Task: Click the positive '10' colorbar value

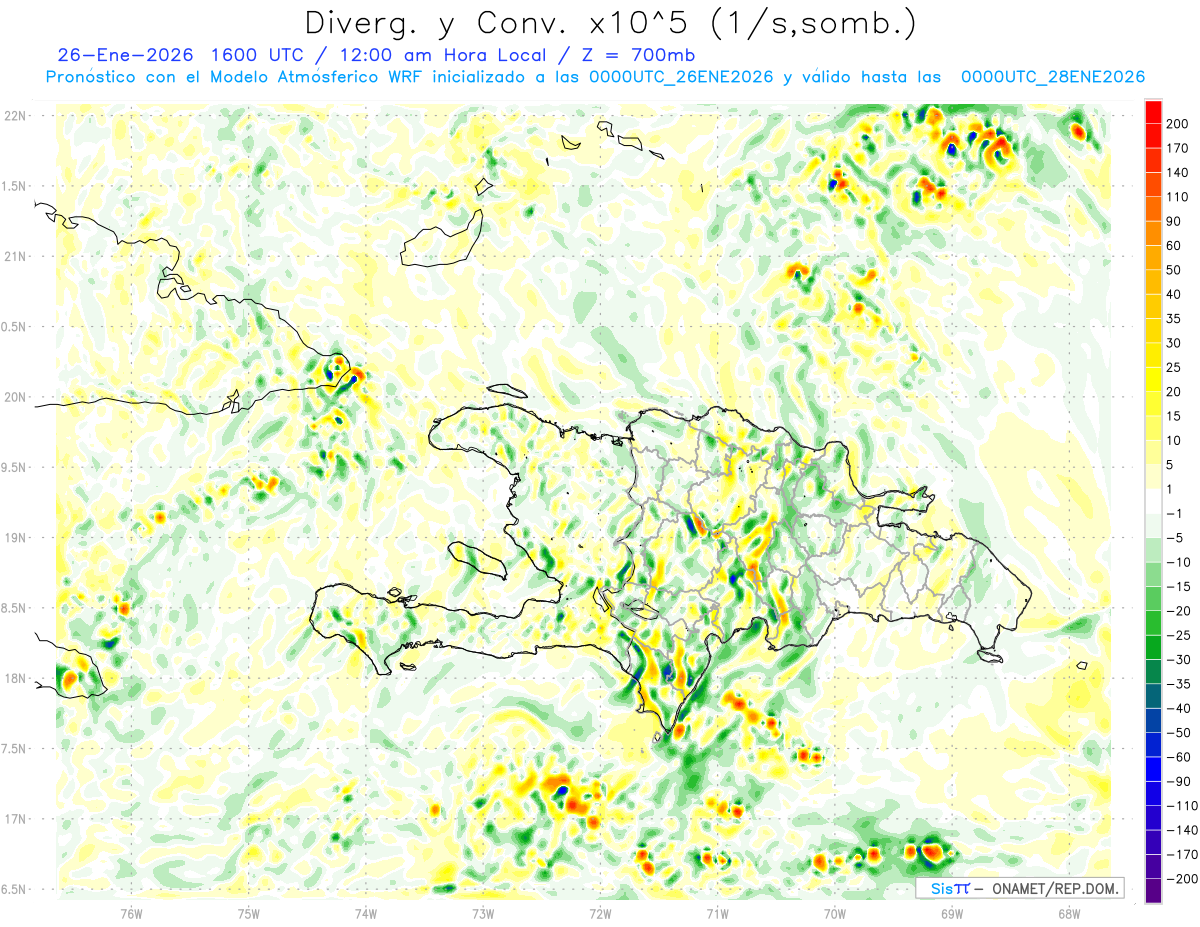Action: pos(1175,440)
